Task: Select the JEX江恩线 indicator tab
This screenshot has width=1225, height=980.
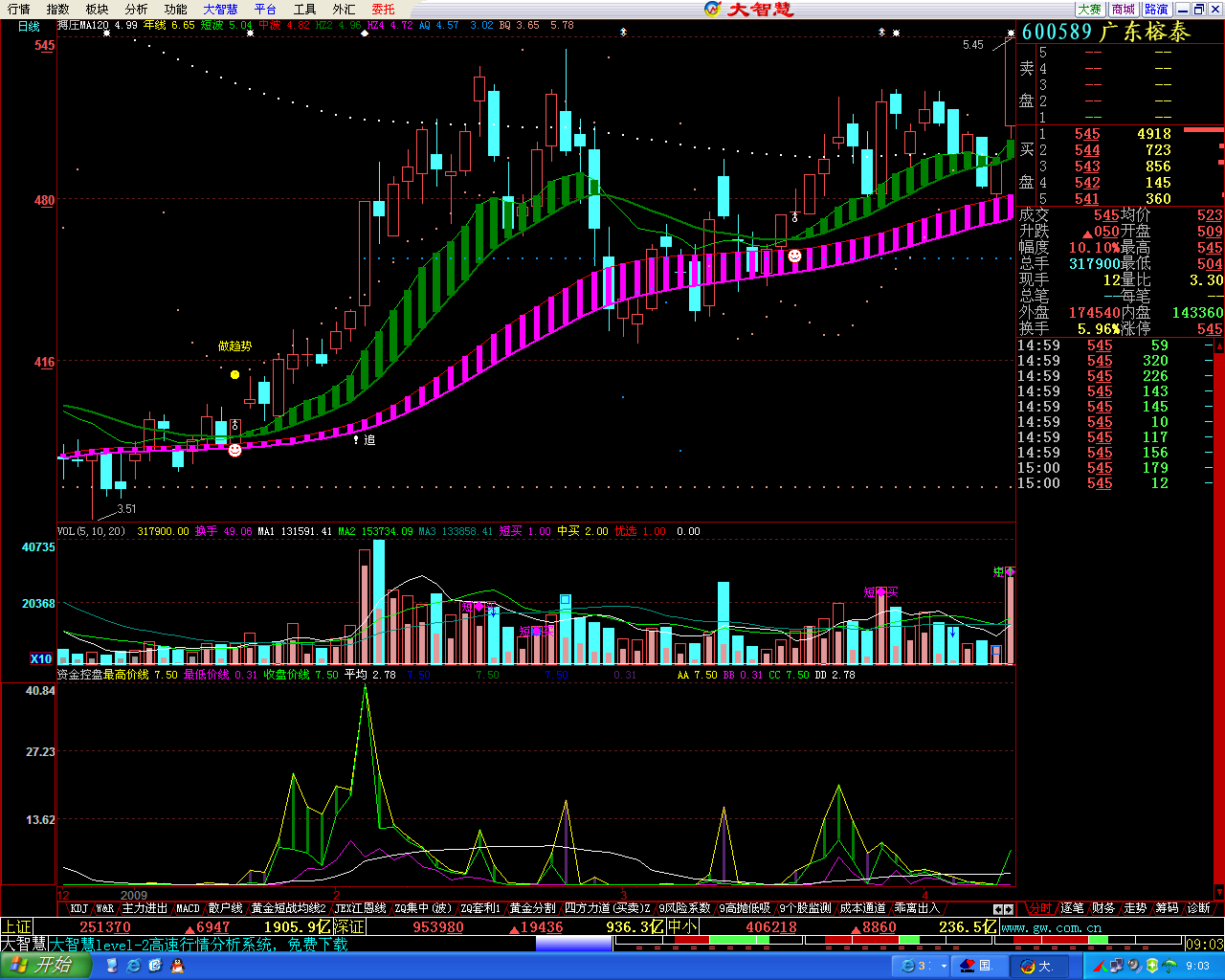Action: click(361, 908)
